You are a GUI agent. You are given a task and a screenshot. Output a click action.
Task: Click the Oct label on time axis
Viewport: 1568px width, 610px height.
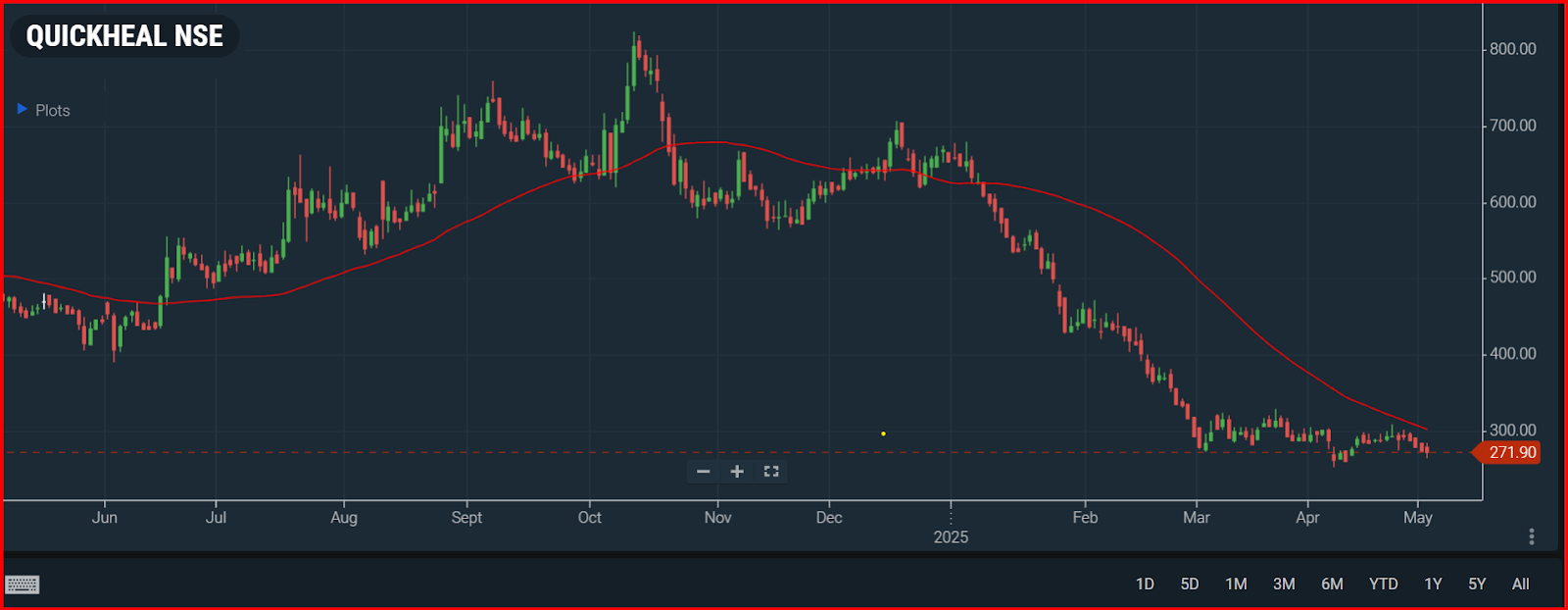(x=590, y=518)
